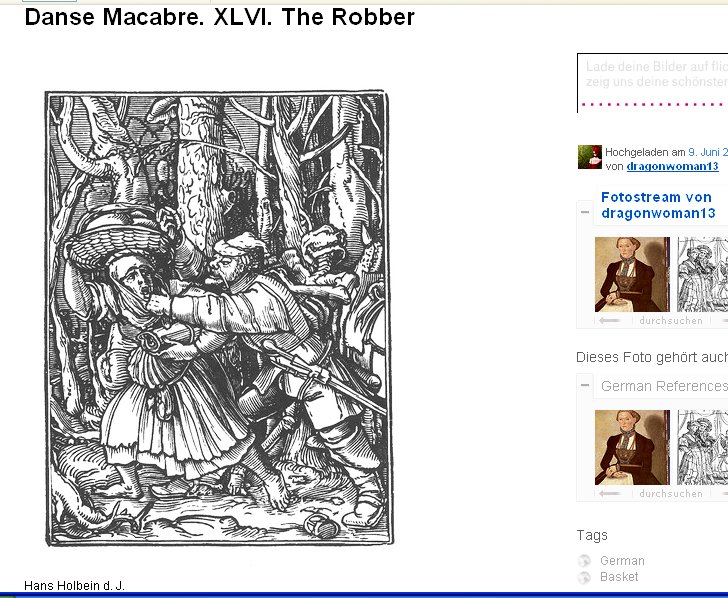The image size is (728, 598).
Task: Open woodcut sketch thumbnail in Fotostream
Action: click(x=702, y=274)
